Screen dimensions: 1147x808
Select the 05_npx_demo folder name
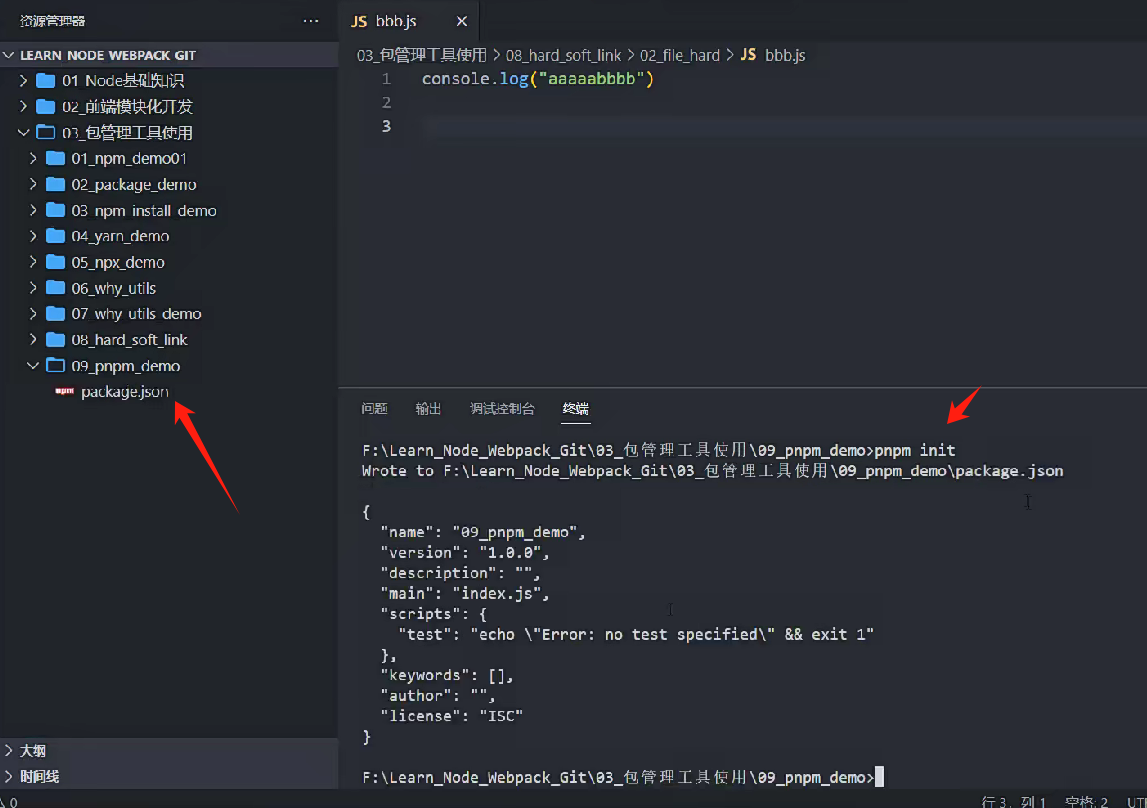point(118,262)
